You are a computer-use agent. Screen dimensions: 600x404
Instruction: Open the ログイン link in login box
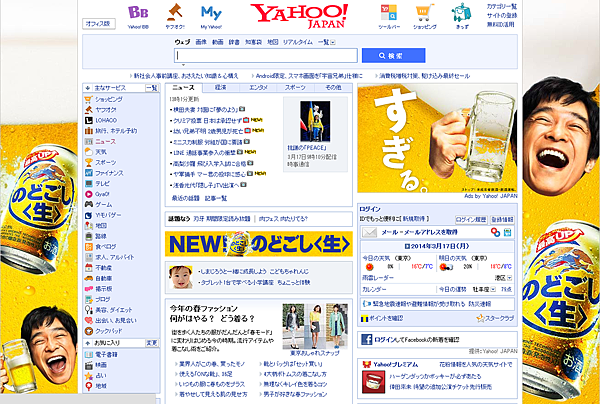pos(370,209)
